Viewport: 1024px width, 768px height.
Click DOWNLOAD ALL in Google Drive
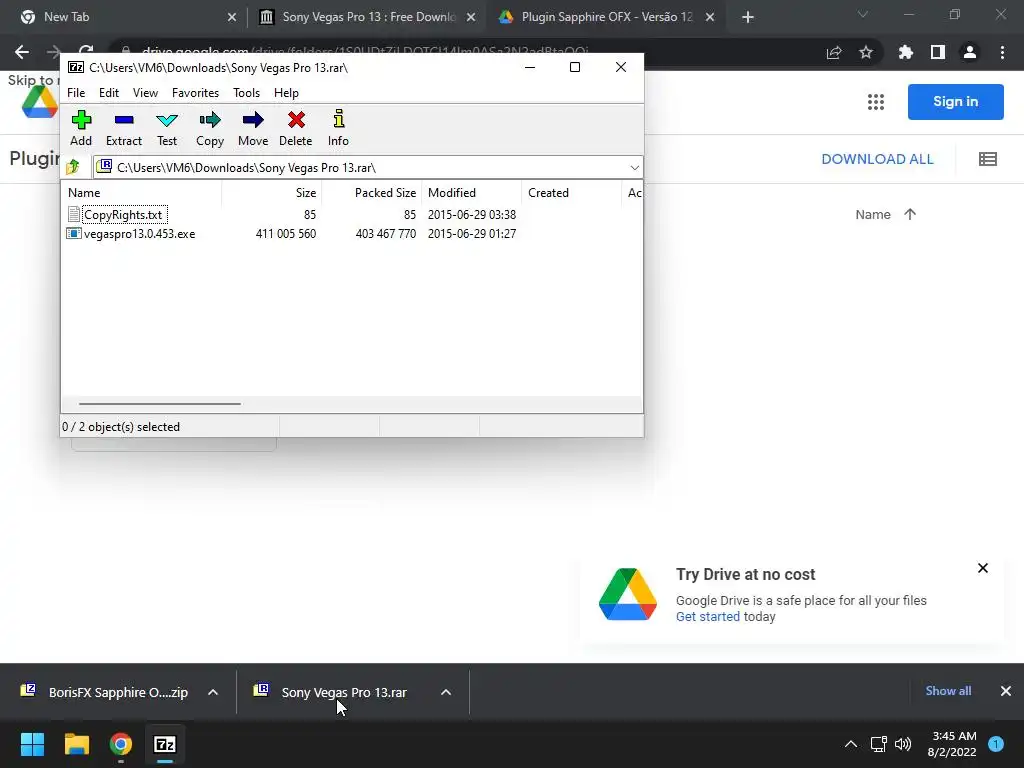(877, 159)
